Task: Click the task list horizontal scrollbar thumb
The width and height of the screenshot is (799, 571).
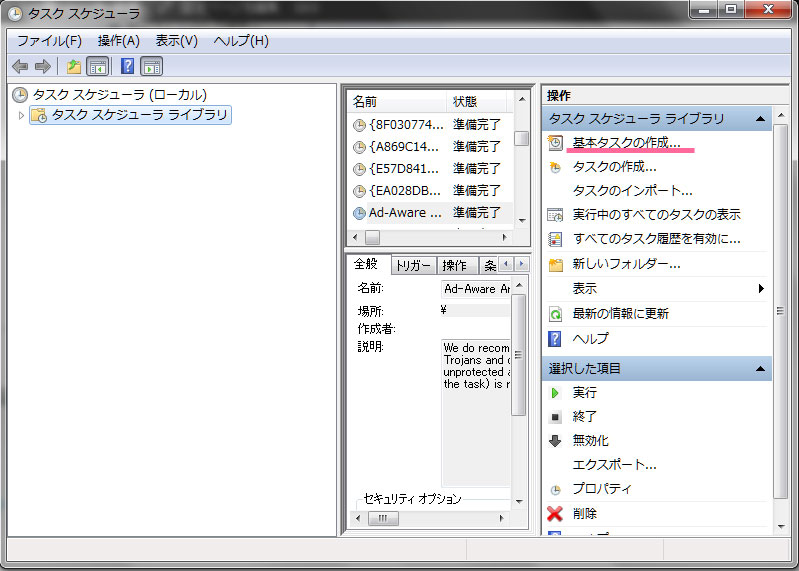Action: [372, 237]
